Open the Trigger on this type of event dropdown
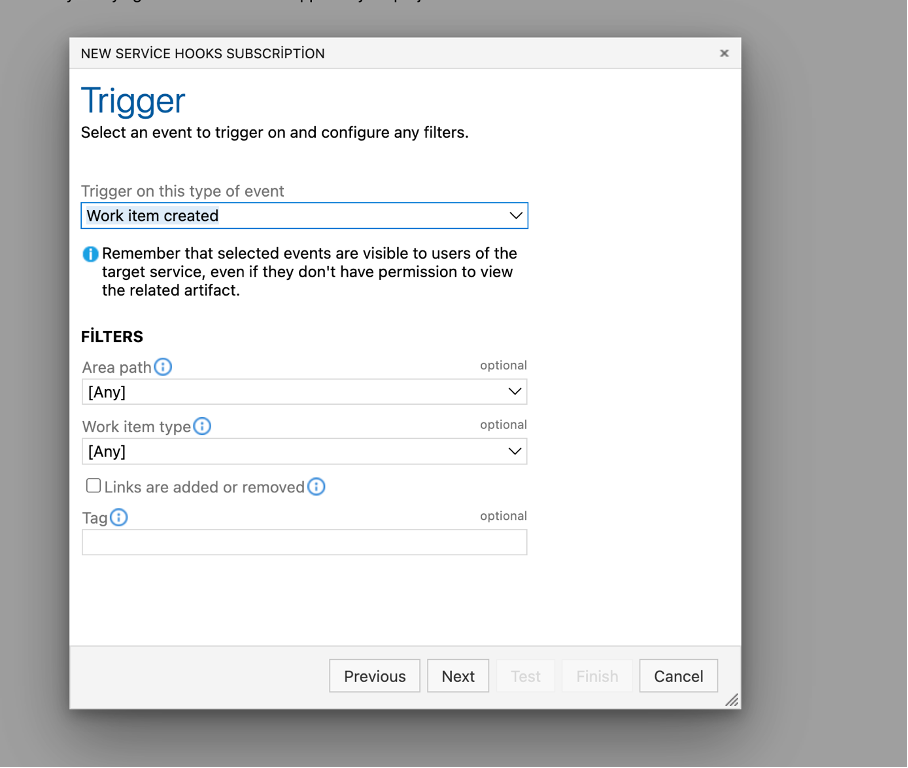The width and height of the screenshot is (908, 768). tap(304, 215)
